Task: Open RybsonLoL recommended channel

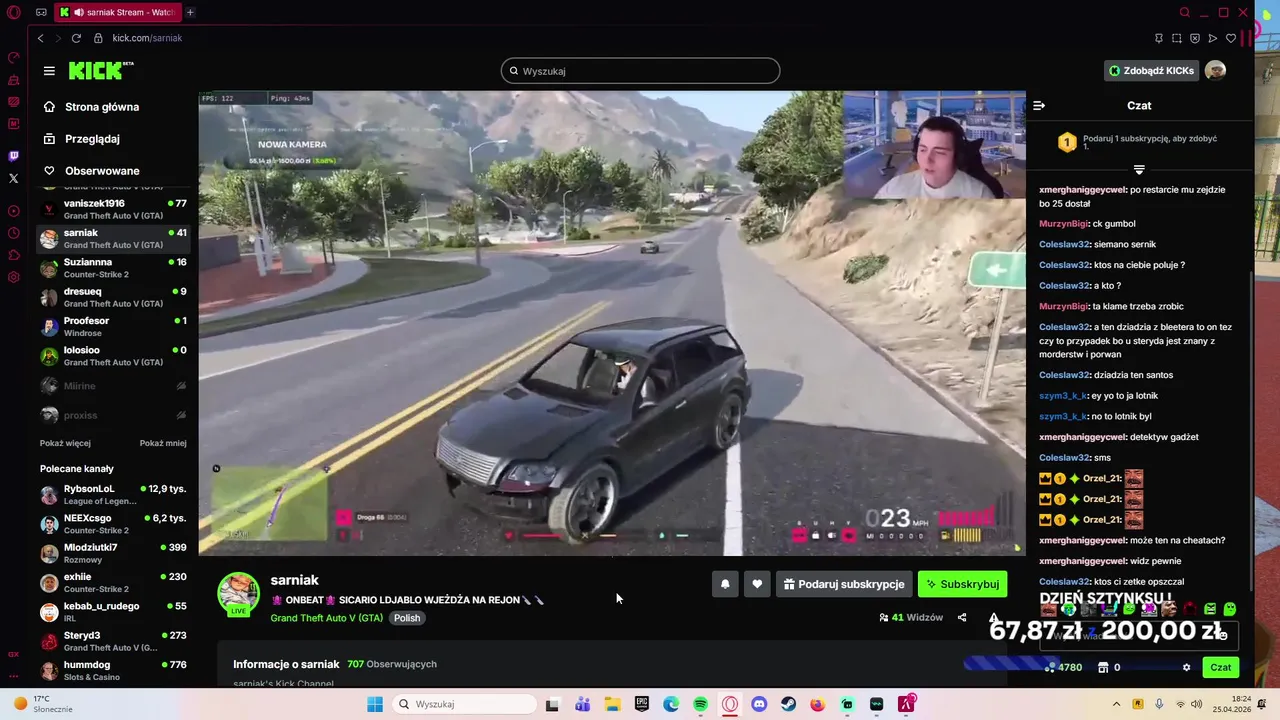Action: click(x=113, y=495)
